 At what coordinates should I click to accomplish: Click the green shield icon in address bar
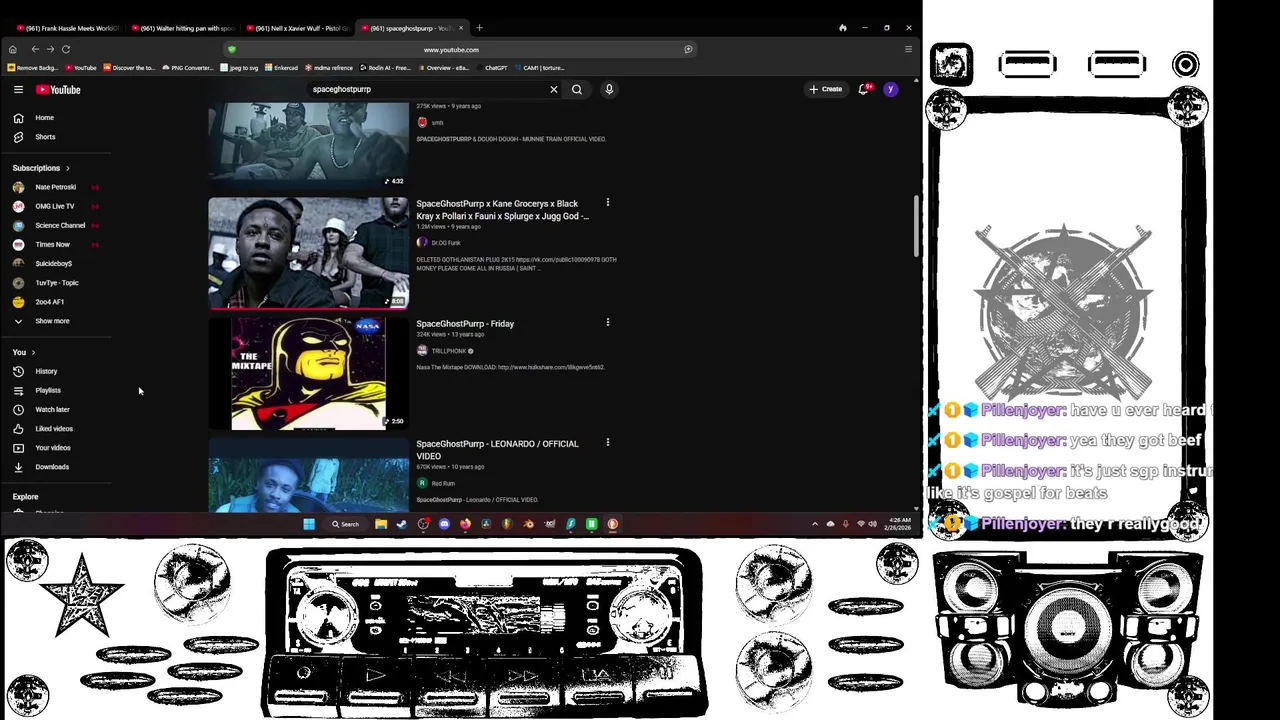point(231,49)
